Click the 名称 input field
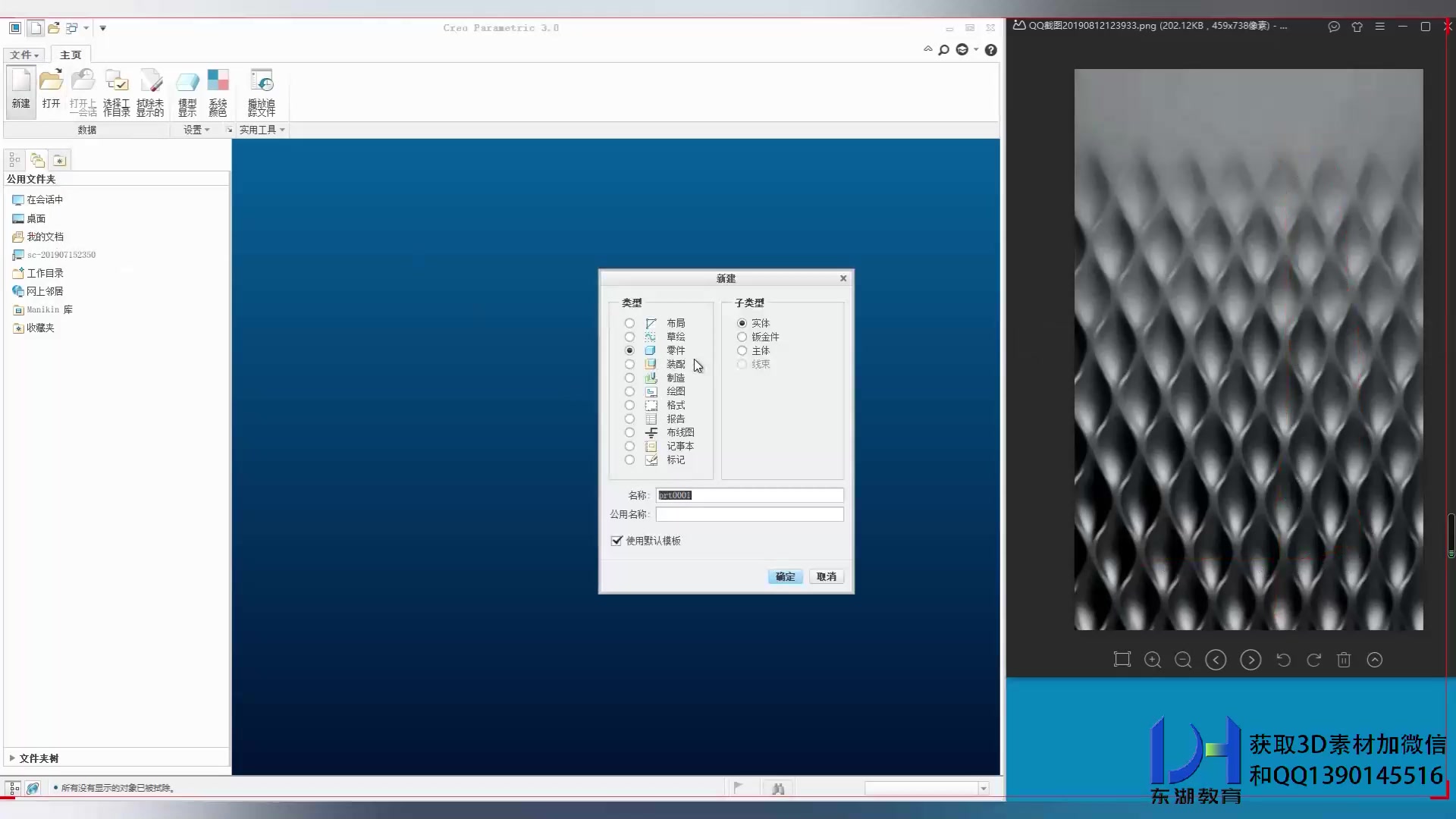The width and height of the screenshot is (1456, 819). point(749,495)
